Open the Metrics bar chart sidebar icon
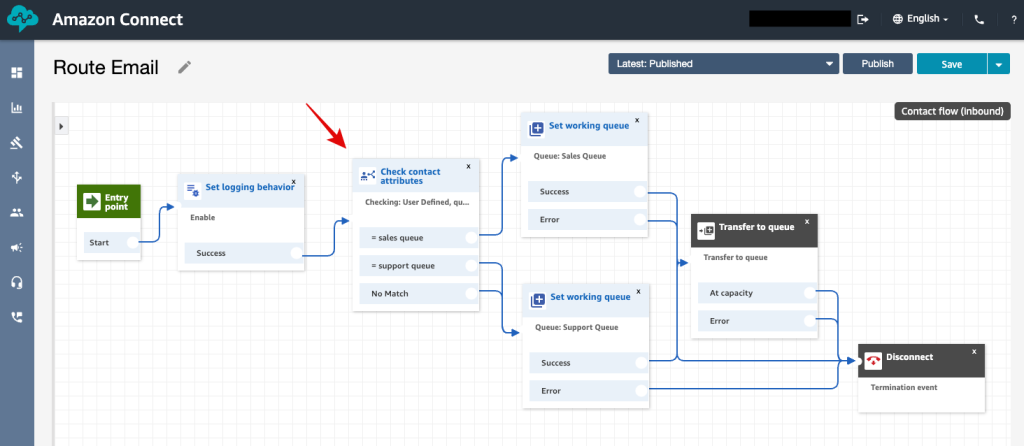This screenshot has height=446, width=1024. 17,108
